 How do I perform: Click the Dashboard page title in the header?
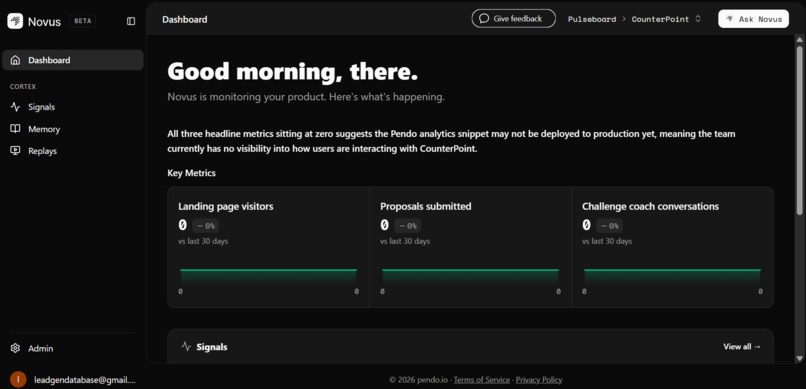(x=185, y=20)
